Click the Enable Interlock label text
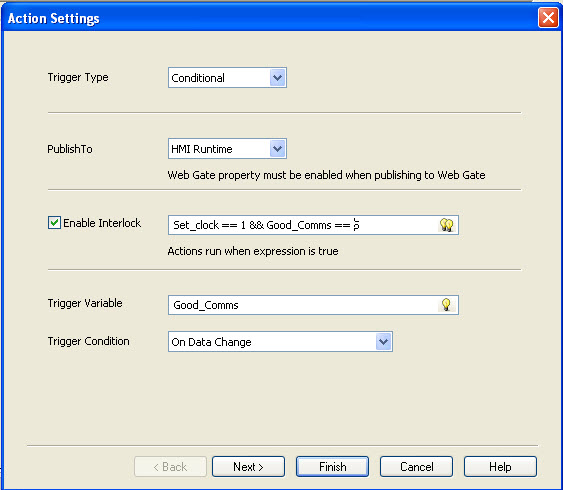The height and width of the screenshot is (490, 563). tap(102, 223)
